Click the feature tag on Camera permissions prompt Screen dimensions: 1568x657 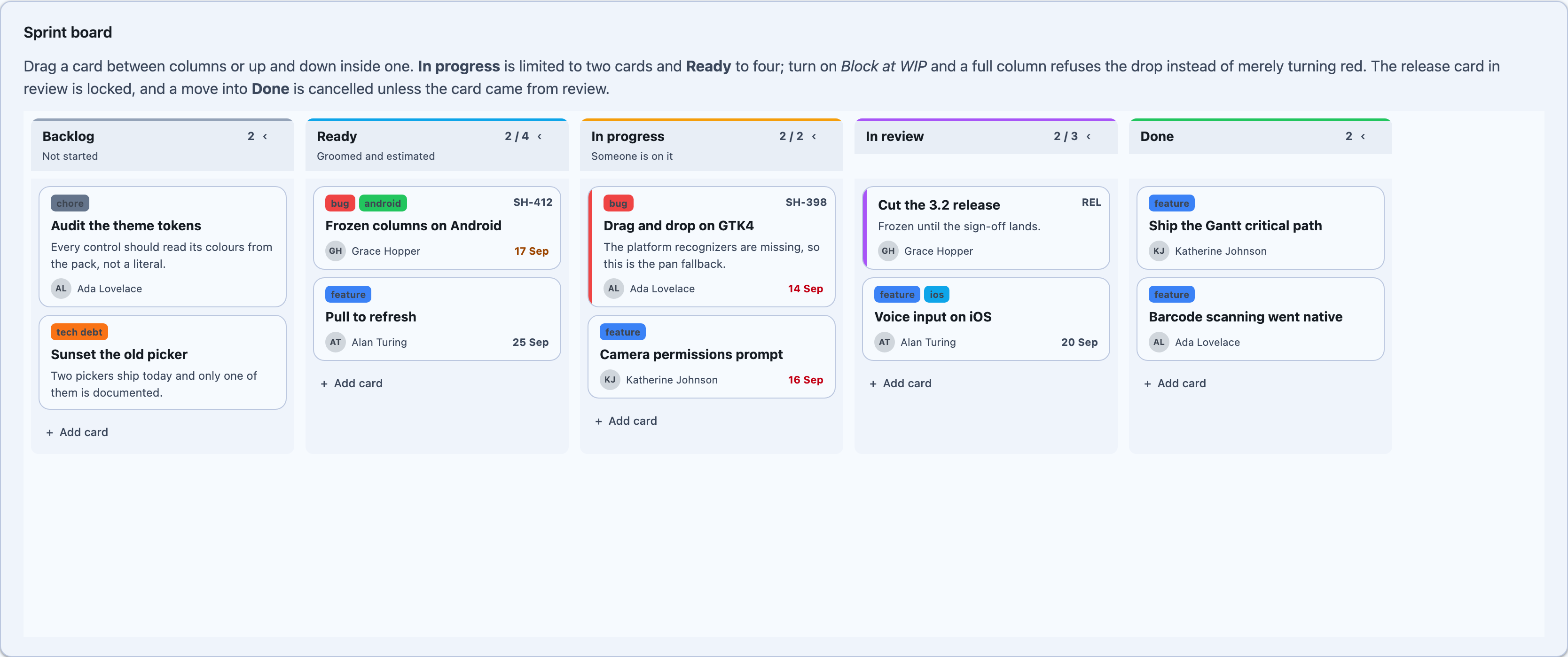pyautogui.click(x=623, y=332)
